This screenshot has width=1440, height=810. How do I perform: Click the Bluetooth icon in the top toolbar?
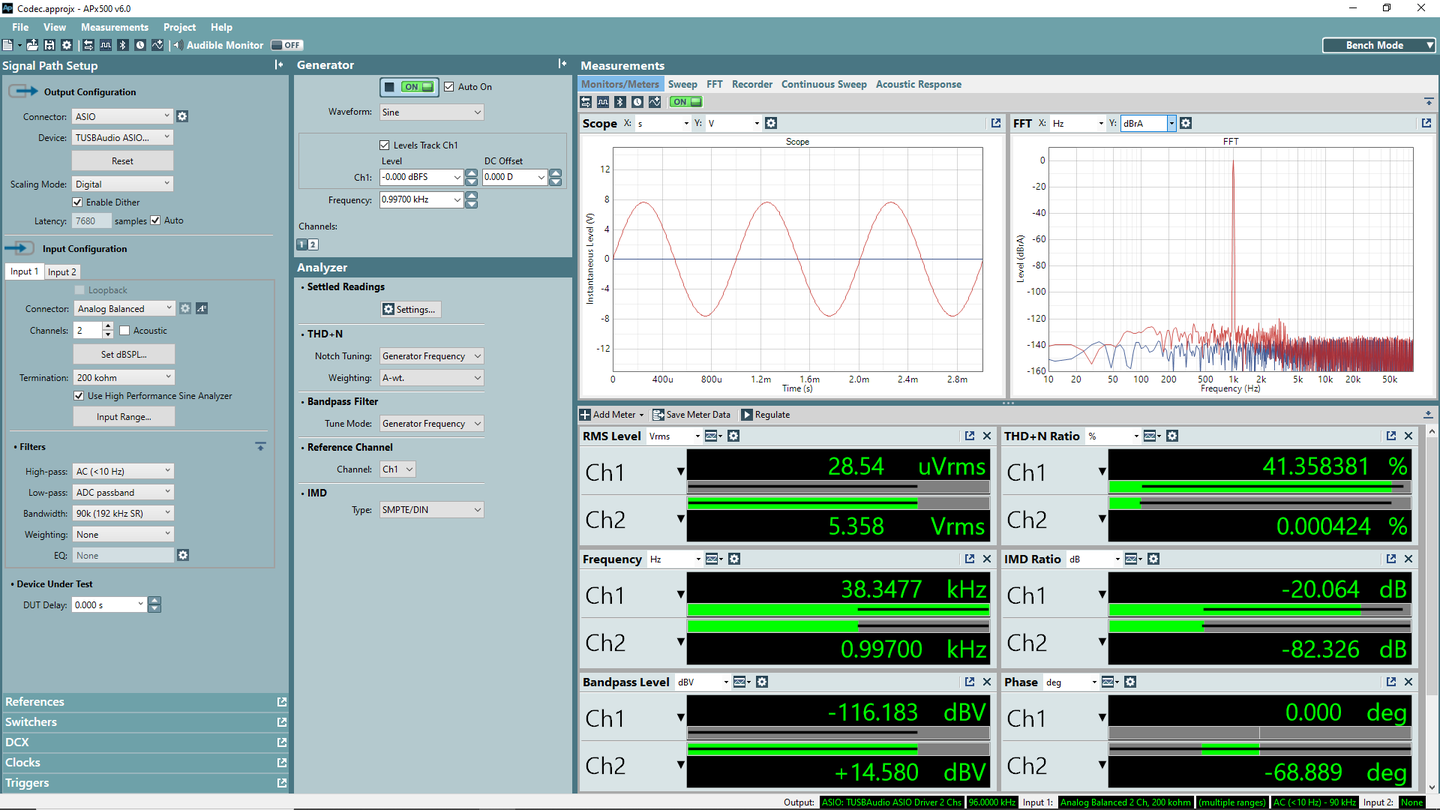coord(123,45)
